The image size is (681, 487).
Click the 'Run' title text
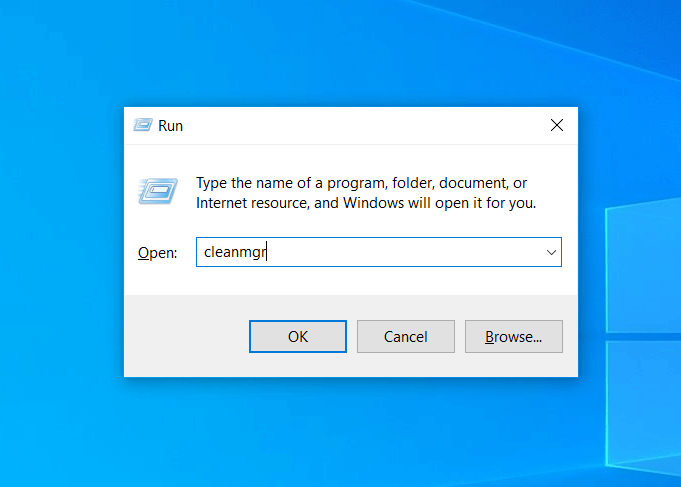pyautogui.click(x=170, y=126)
